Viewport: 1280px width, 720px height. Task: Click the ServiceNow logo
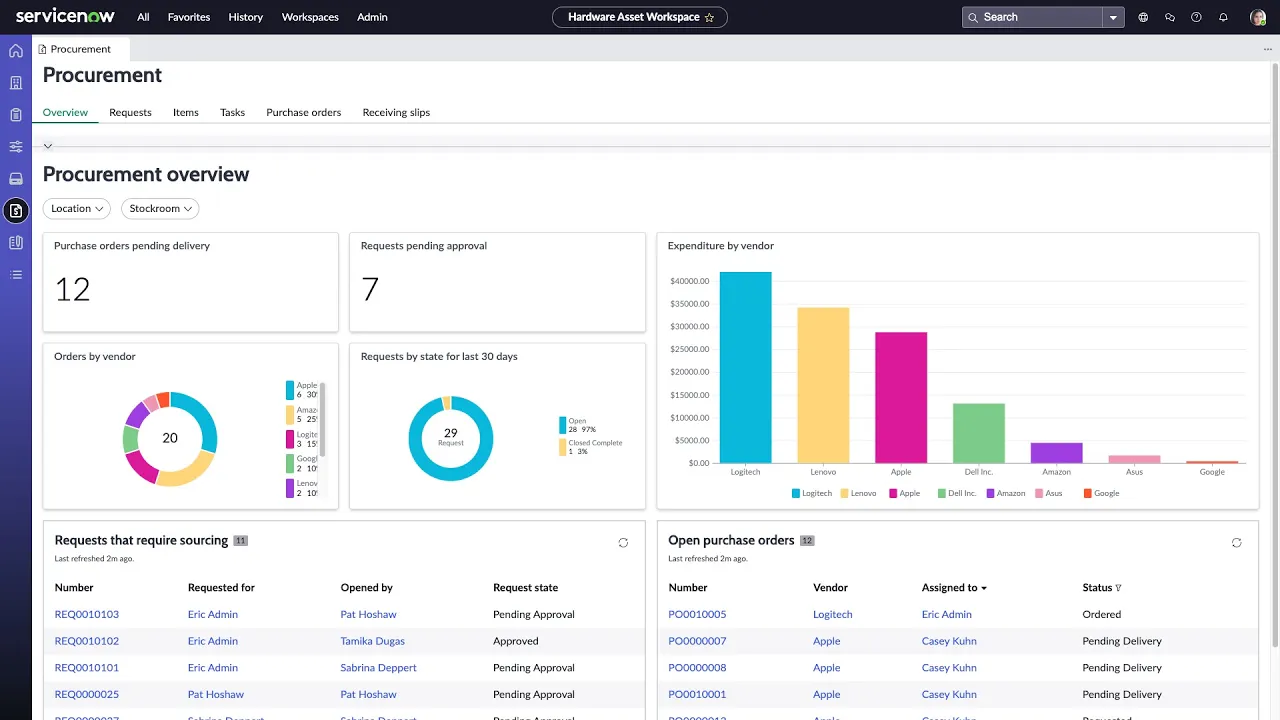[65, 17]
